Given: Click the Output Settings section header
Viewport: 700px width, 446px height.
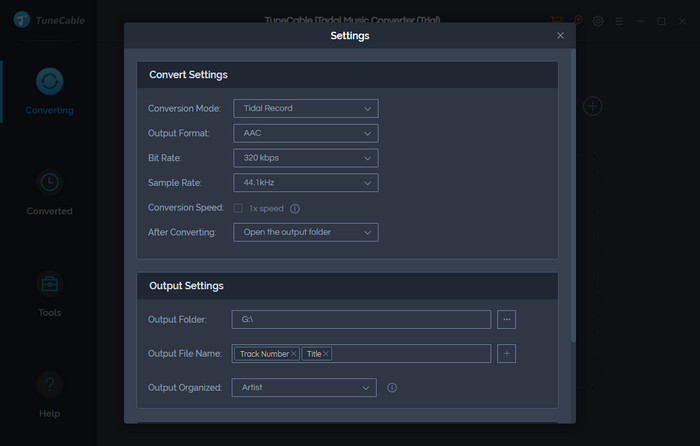Looking at the screenshot, I should [347, 286].
